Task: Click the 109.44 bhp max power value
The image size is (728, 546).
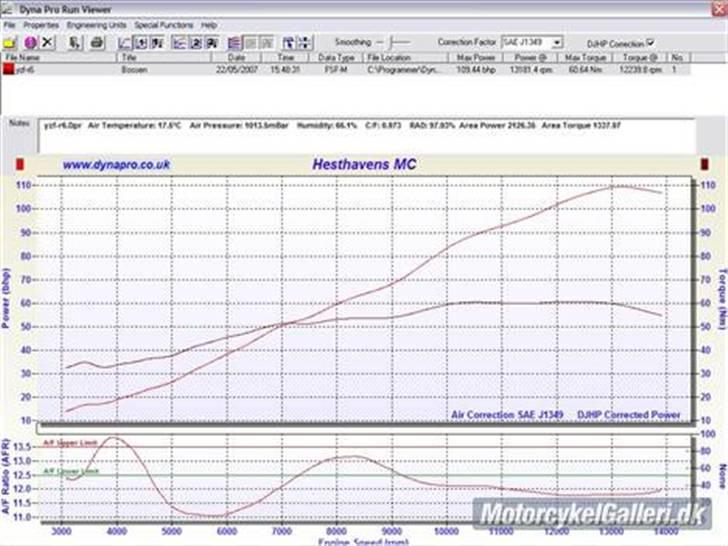Action: pos(476,70)
